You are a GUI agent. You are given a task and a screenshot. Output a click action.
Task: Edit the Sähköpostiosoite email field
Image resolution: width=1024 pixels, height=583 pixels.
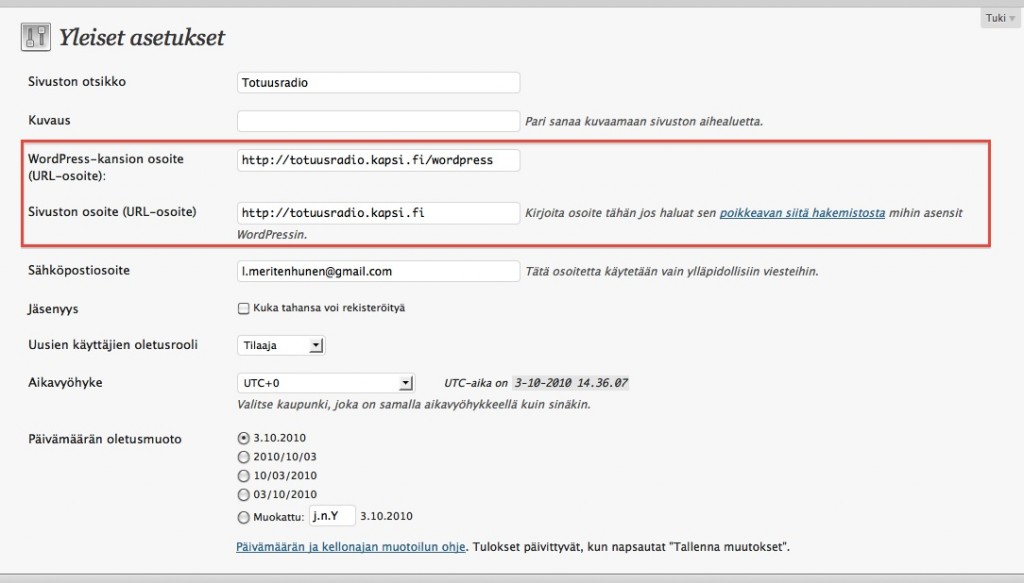click(378, 272)
